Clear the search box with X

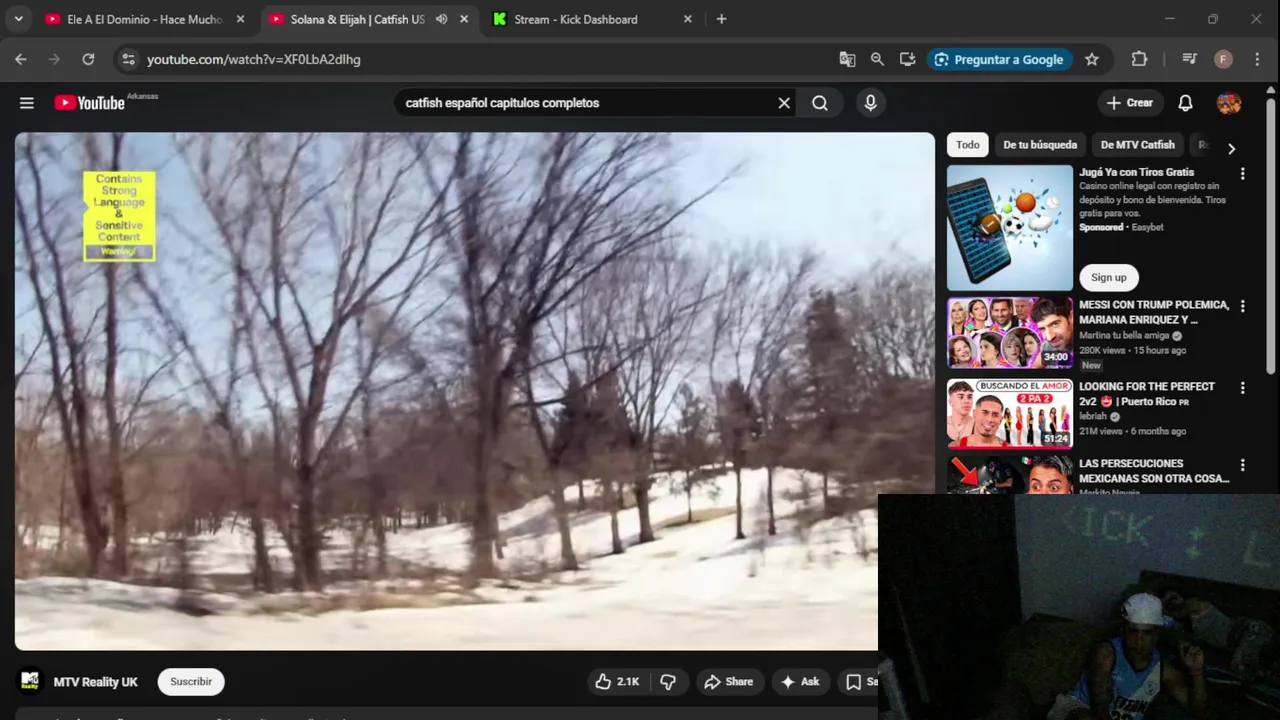(784, 103)
